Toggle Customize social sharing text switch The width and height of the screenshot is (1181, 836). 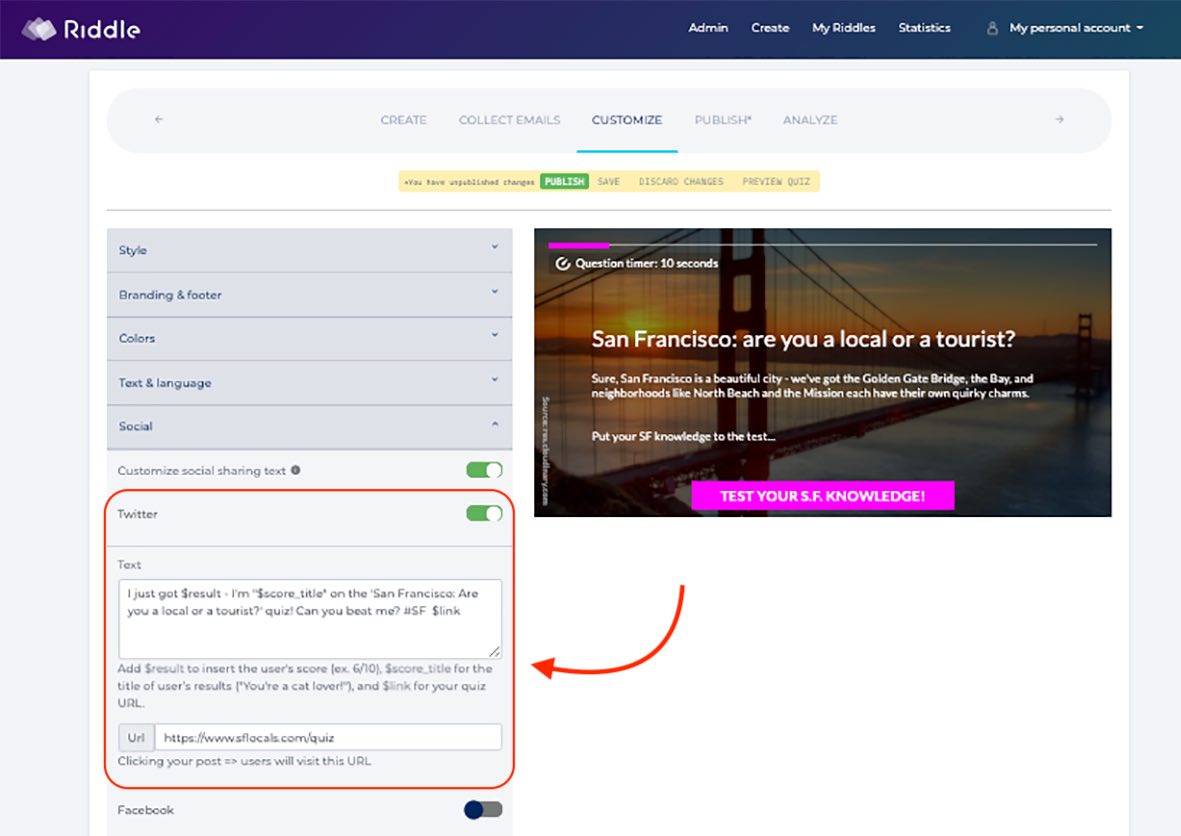click(484, 470)
